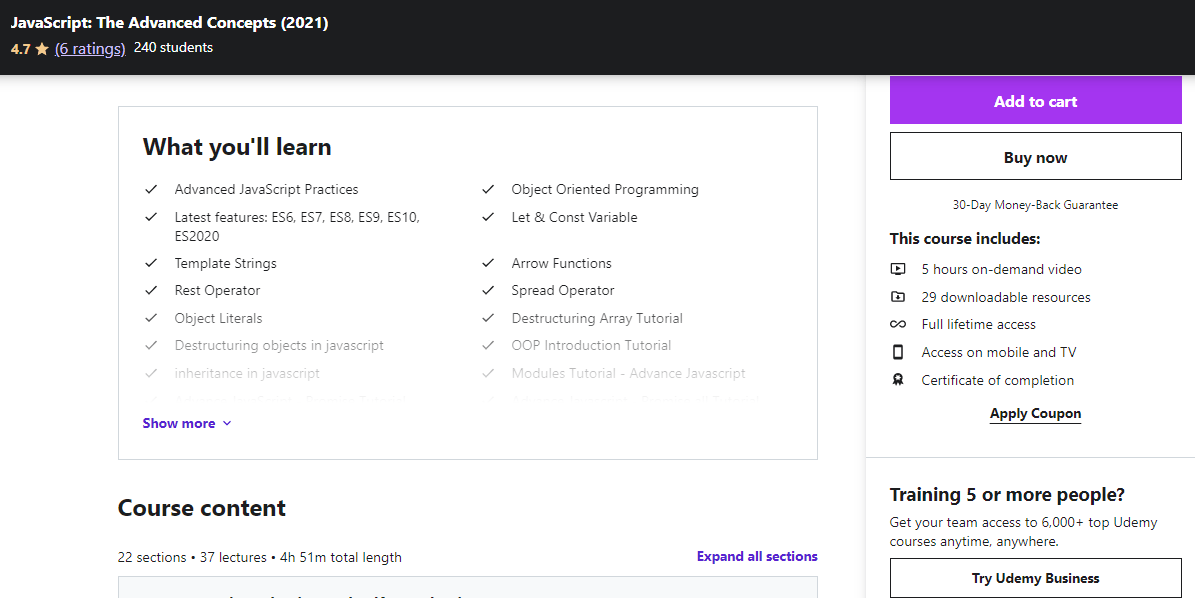Expand the Show more learning list
The height and width of the screenshot is (598, 1195).
point(179,423)
